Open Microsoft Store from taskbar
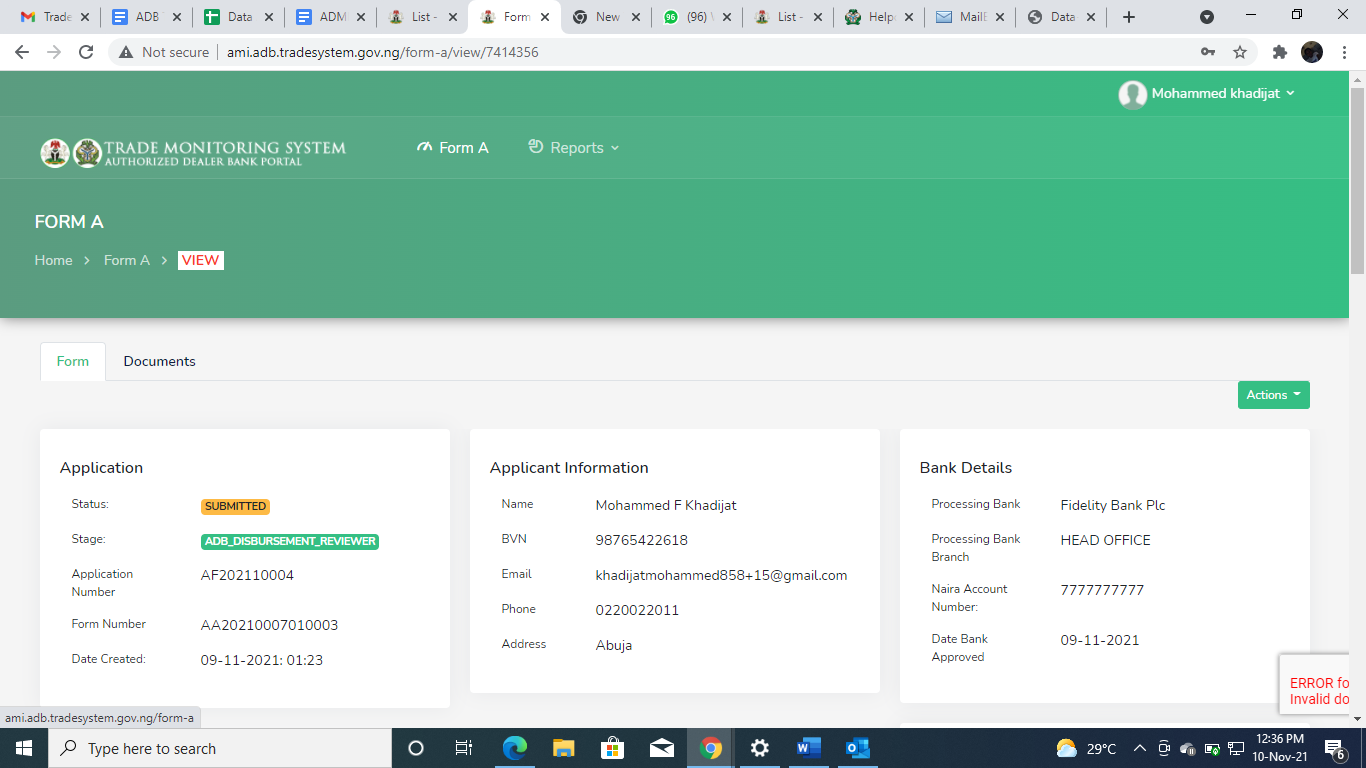The height and width of the screenshot is (768, 1366). pyautogui.click(x=612, y=748)
